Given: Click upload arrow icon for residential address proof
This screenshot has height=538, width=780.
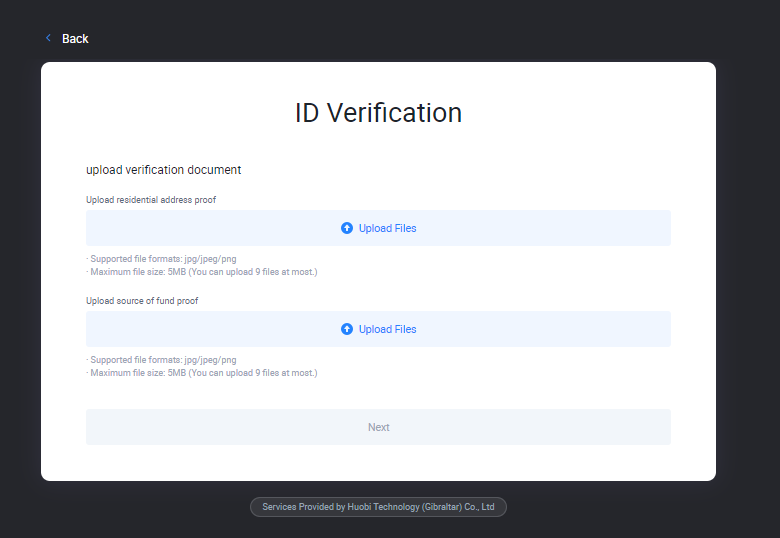Looking at the screenshot, I should point(347,228).
